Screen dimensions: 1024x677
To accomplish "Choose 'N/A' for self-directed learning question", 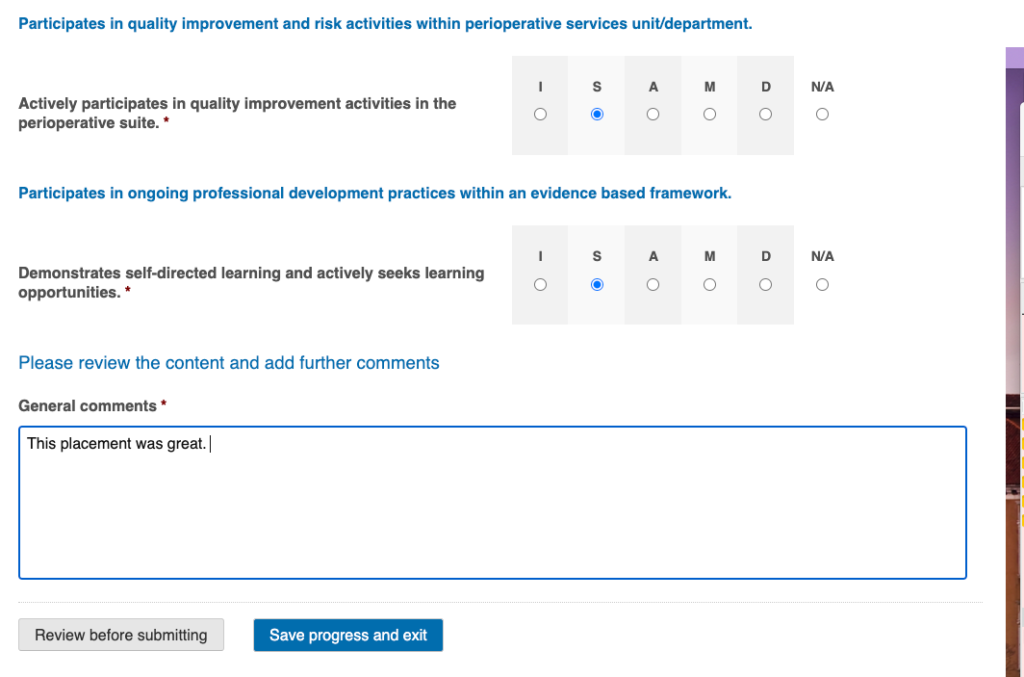I will click(822, 285).
